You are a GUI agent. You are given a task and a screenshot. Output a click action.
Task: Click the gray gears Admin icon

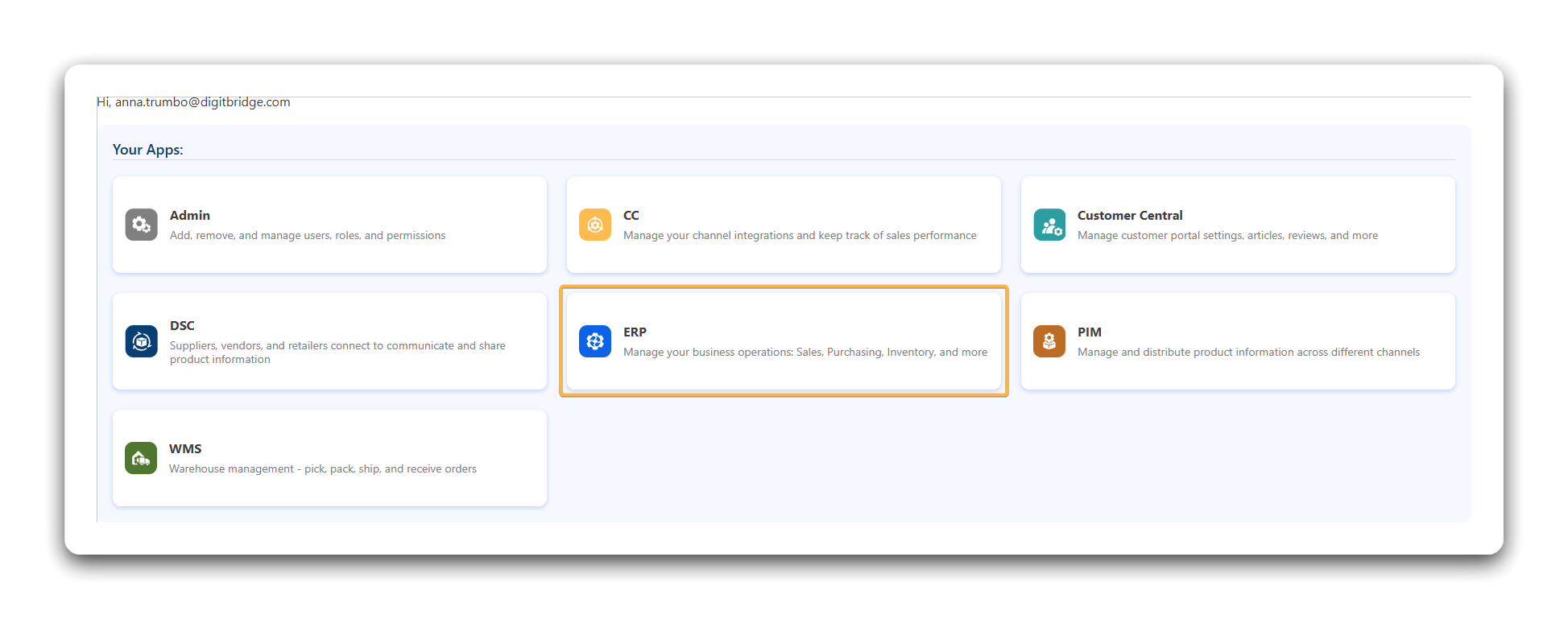(x=141, y=225)
